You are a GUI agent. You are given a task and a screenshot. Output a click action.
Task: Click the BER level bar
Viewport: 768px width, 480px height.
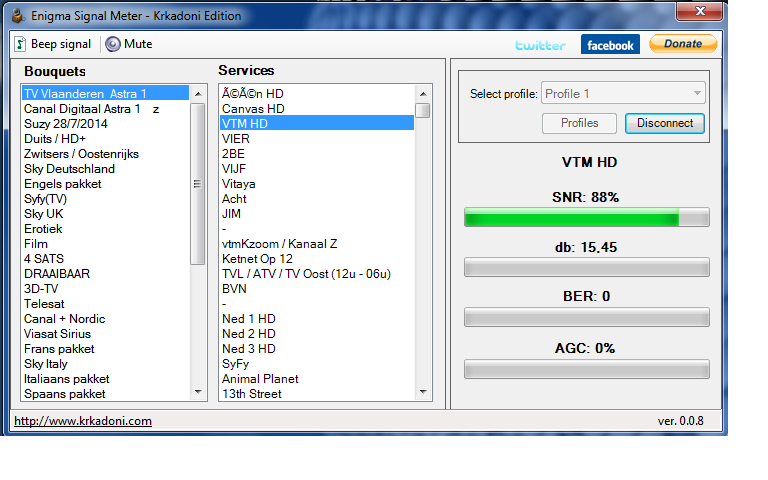click(586, 317)
